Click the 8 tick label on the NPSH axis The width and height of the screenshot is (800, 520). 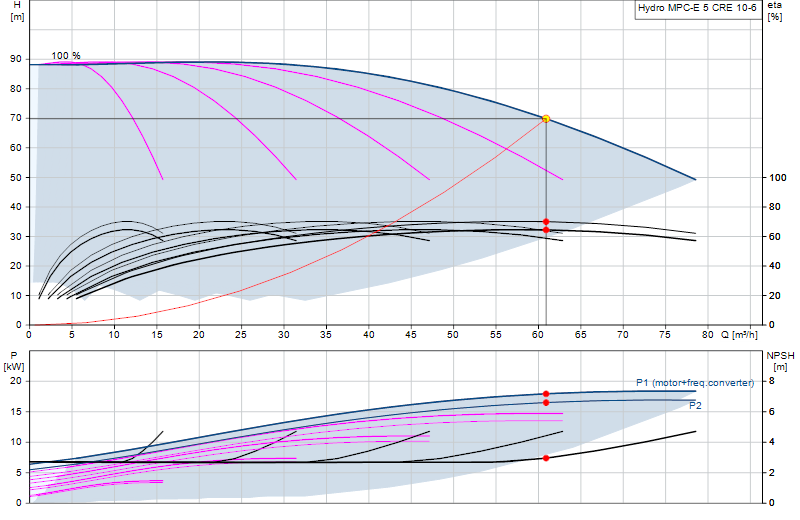(x=772, y=381)
